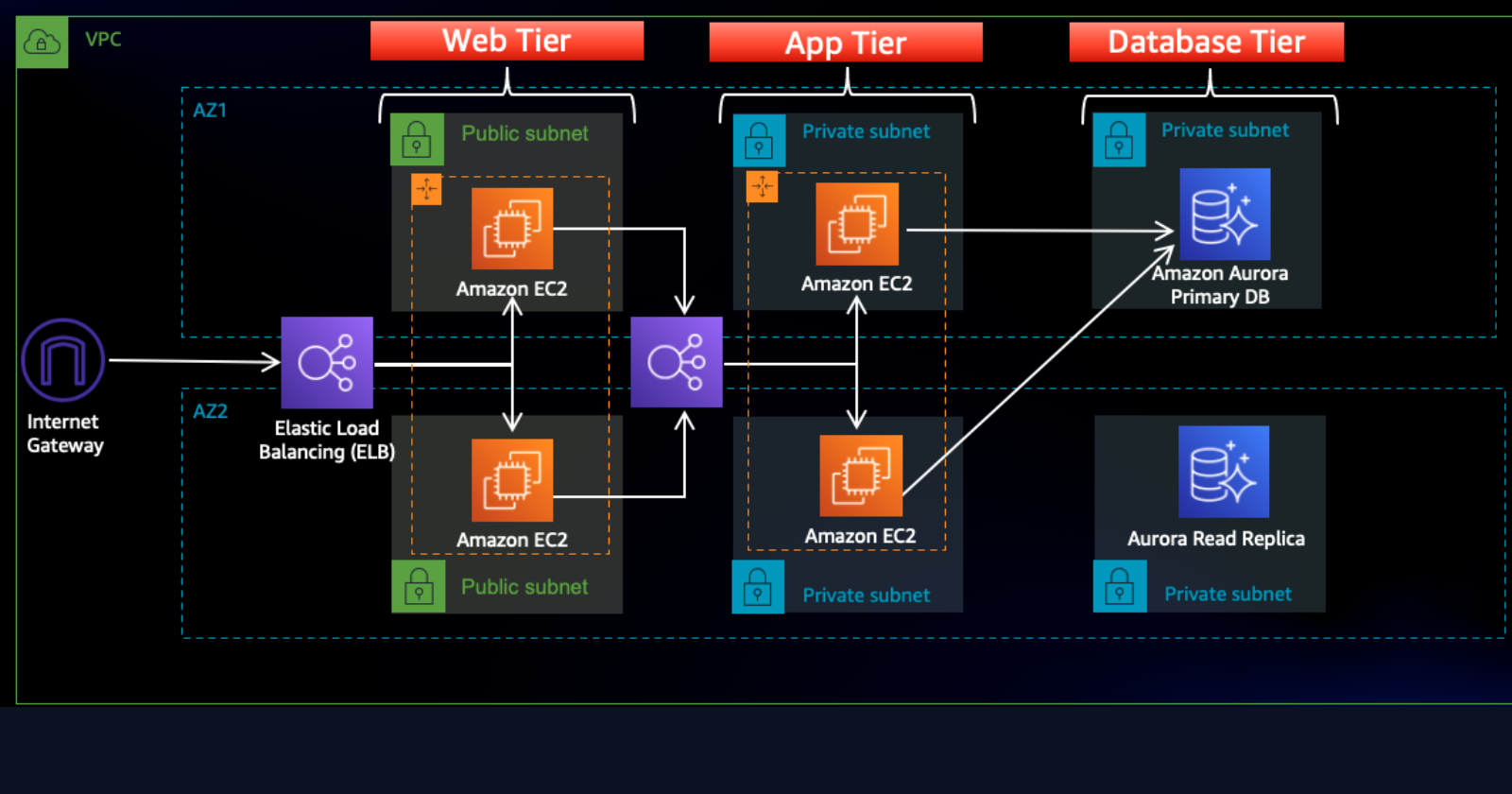Click the blue lock icon of AZ1 database Private subnet
The height and width of the screenshot is (794, 1512).
click(x=1119, y=140)
